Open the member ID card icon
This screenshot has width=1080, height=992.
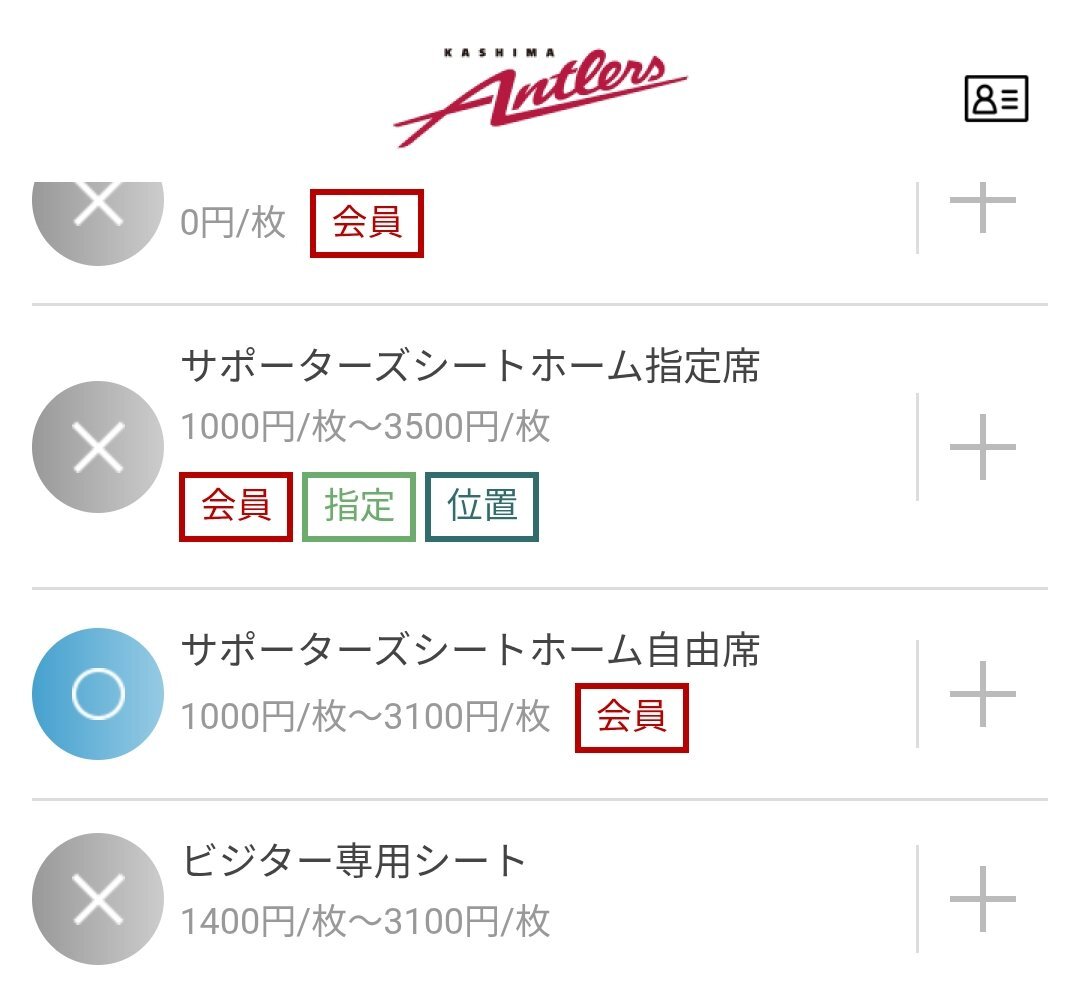pyautogui.click(x=996, y=99)
